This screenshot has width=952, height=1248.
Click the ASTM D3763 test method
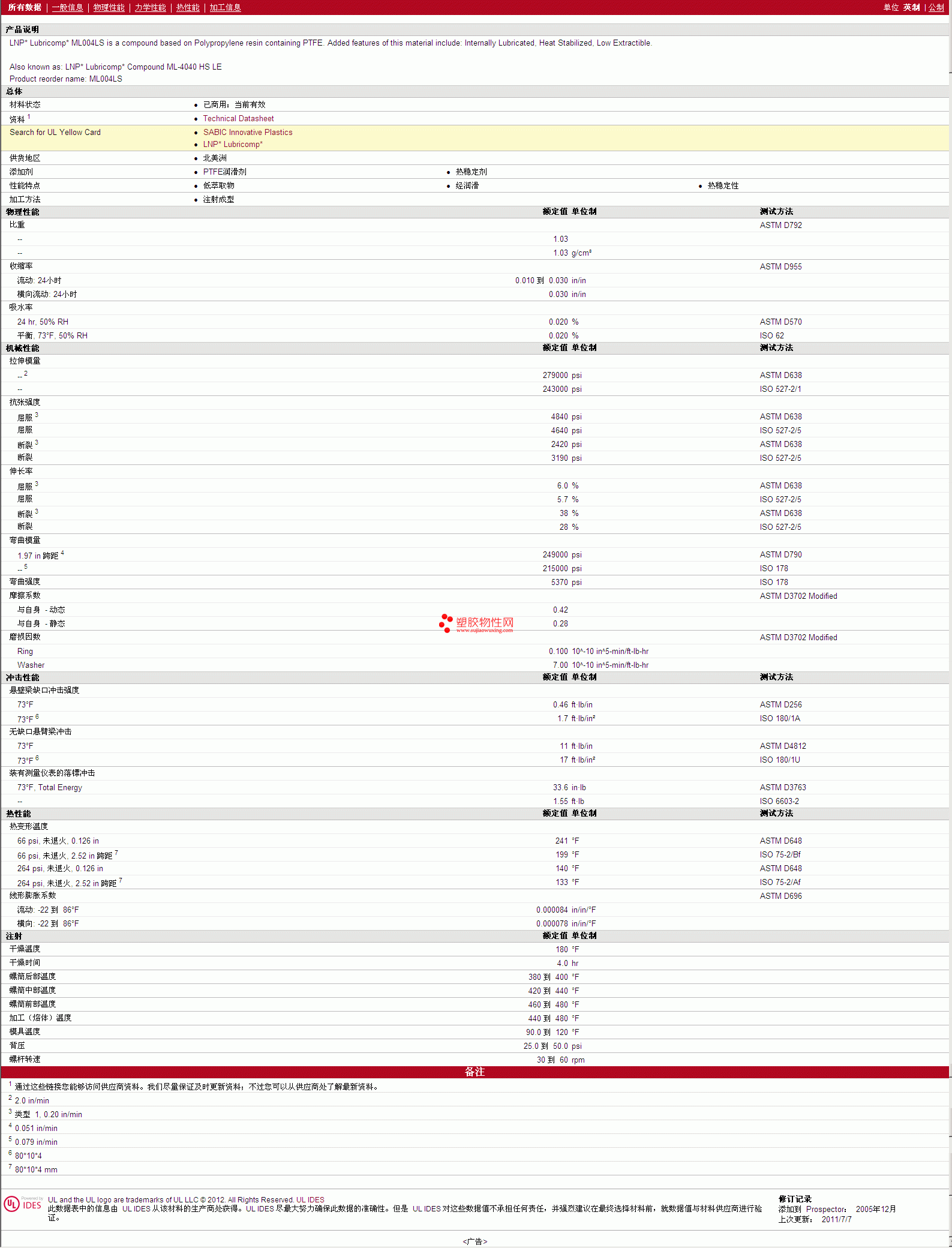coord(783,788)
